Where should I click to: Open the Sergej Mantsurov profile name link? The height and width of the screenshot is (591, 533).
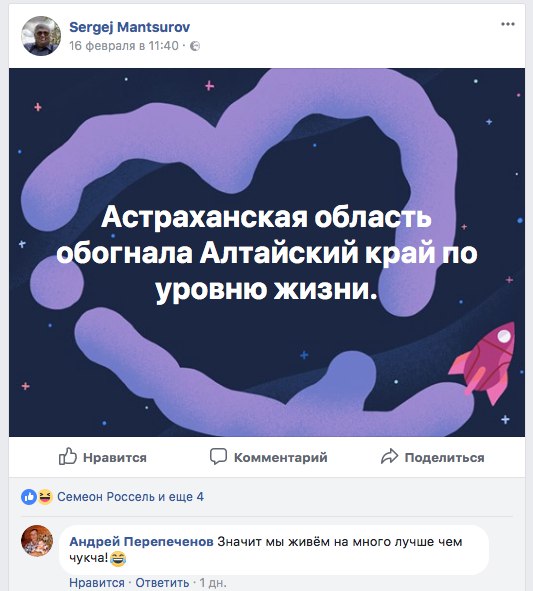coord(129,27)
